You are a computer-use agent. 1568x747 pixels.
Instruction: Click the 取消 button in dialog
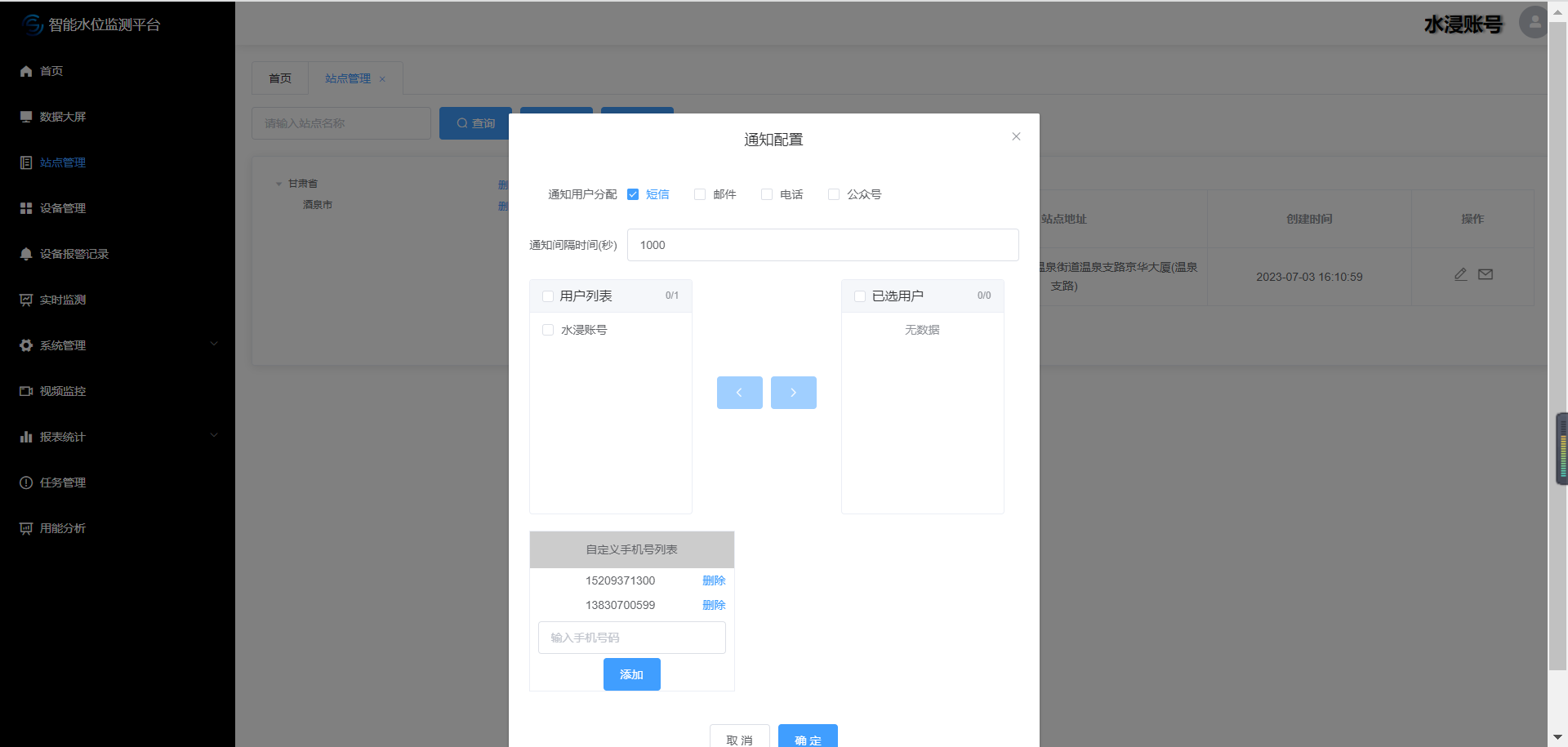click(740, 736)
